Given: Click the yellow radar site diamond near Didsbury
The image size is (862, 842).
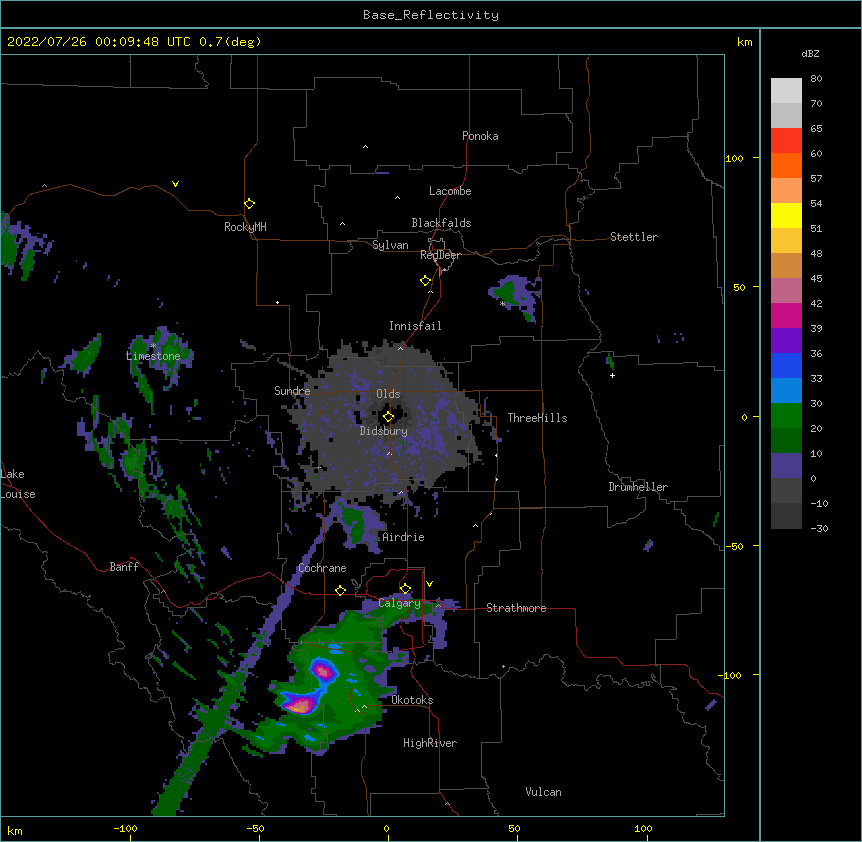Looking at the screenshot, I should coord(388,417).
